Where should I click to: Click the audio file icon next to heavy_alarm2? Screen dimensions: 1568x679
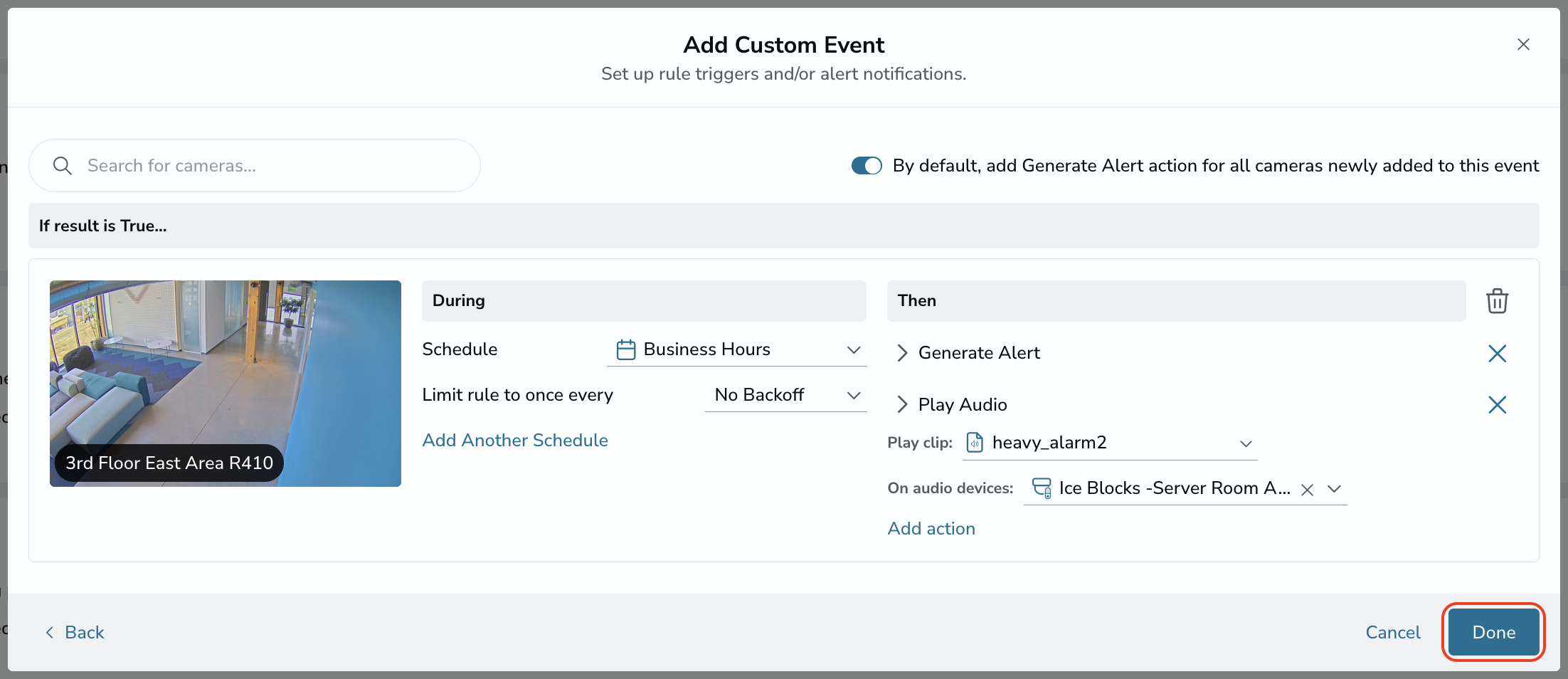[x=975, y=443]
